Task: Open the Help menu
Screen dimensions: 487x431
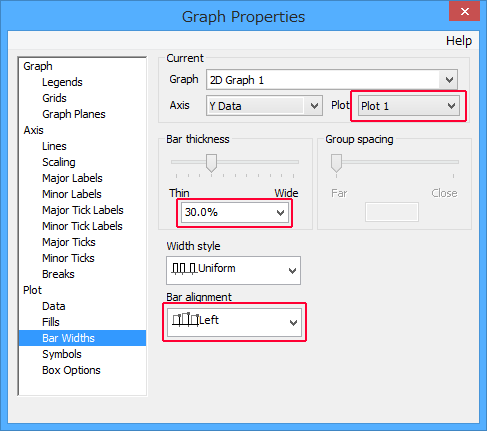Action: pos(459,41)
